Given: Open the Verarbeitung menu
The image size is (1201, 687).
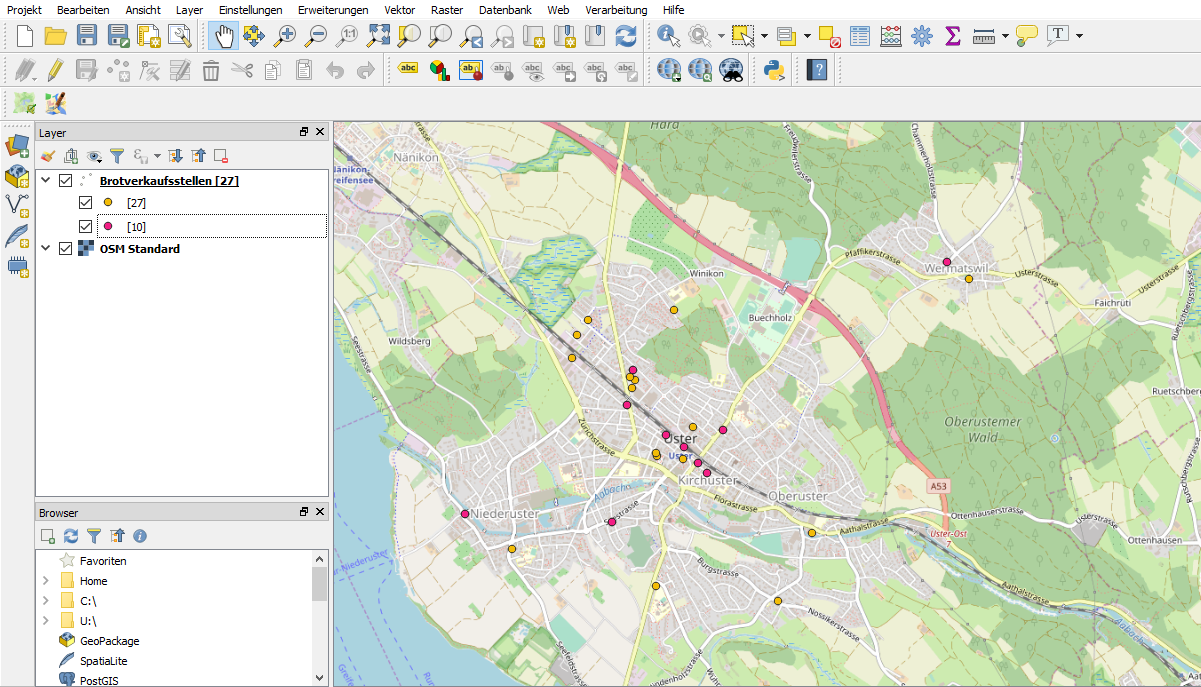Looking at the screenshot, I should coord(616,9).
